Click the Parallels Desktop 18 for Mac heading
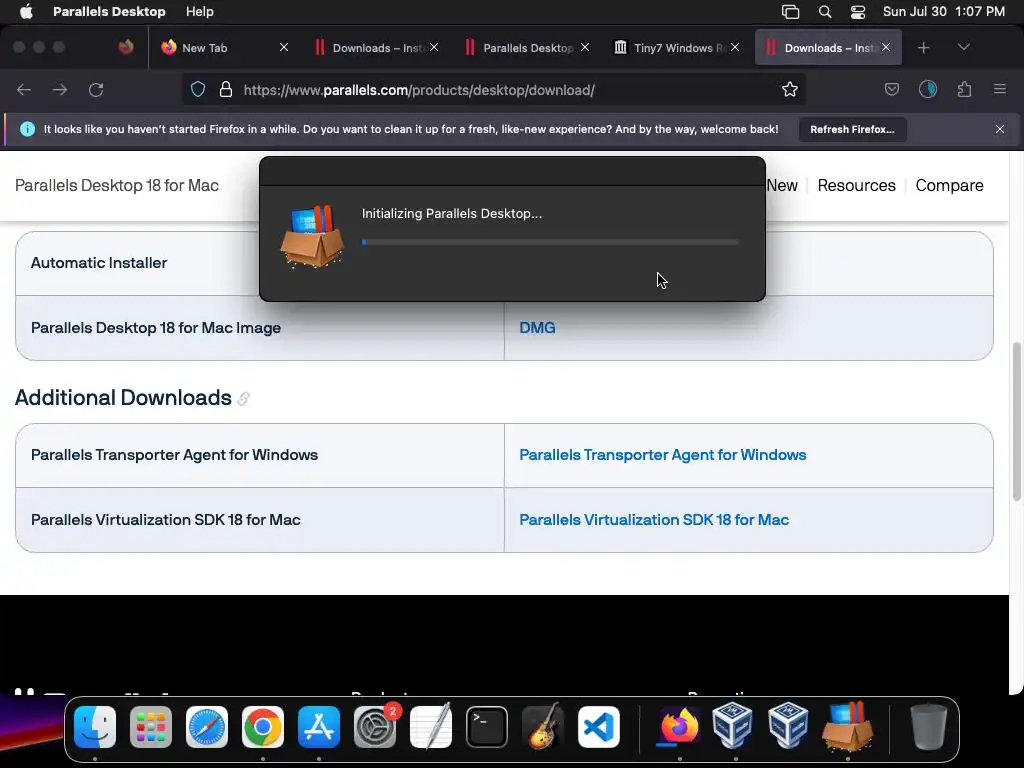 tap(117, 185)
